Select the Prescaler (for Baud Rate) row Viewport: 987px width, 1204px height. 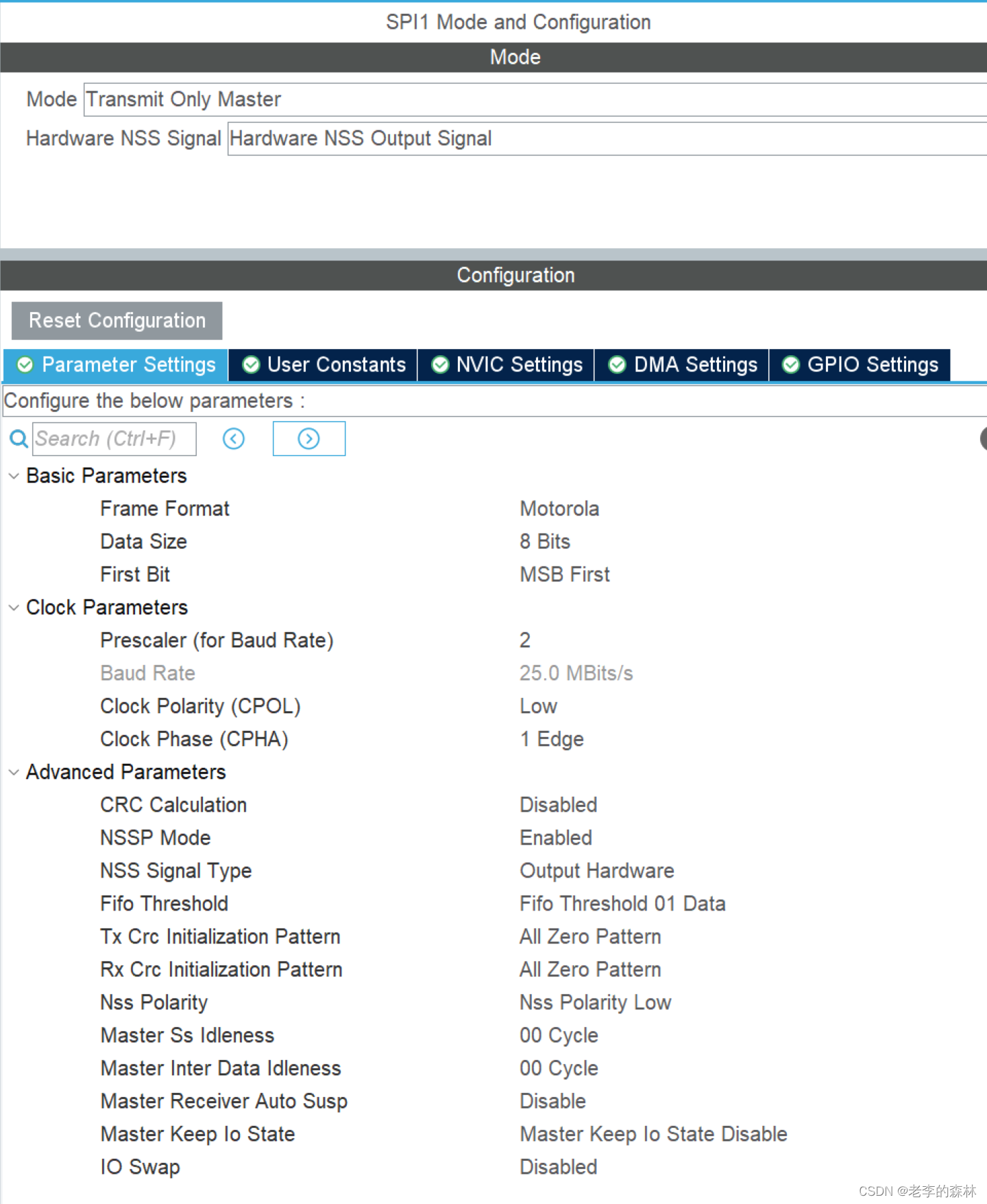coord(217,640)
